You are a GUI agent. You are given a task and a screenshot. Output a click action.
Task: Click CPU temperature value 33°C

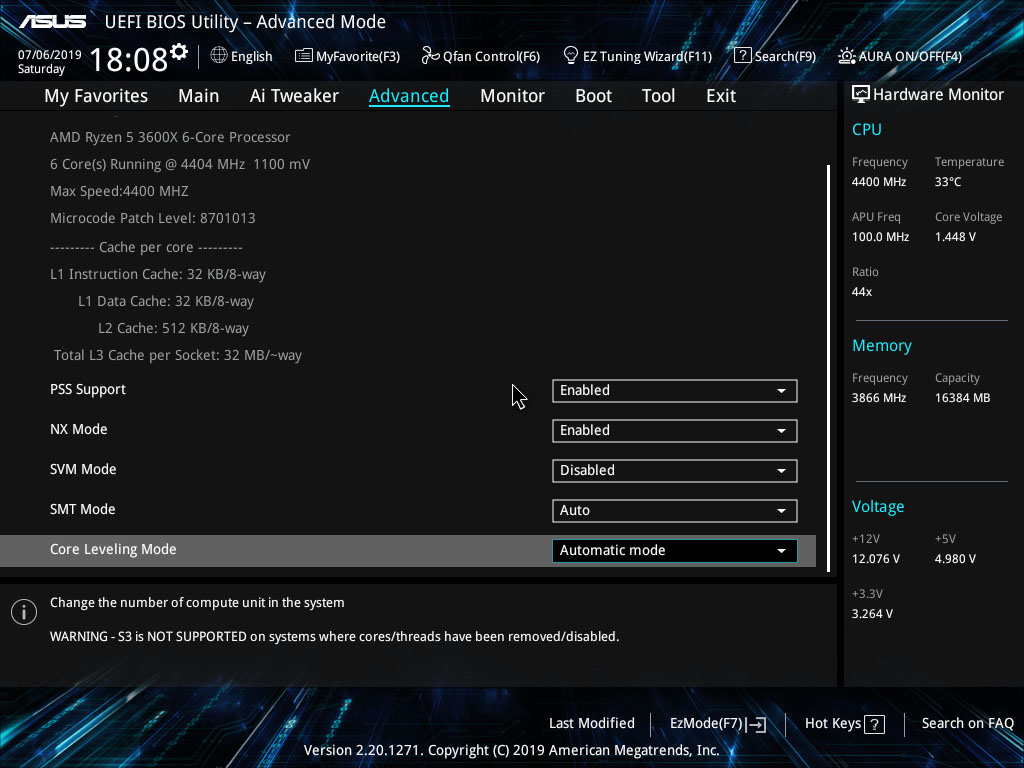tap(948, 182)
